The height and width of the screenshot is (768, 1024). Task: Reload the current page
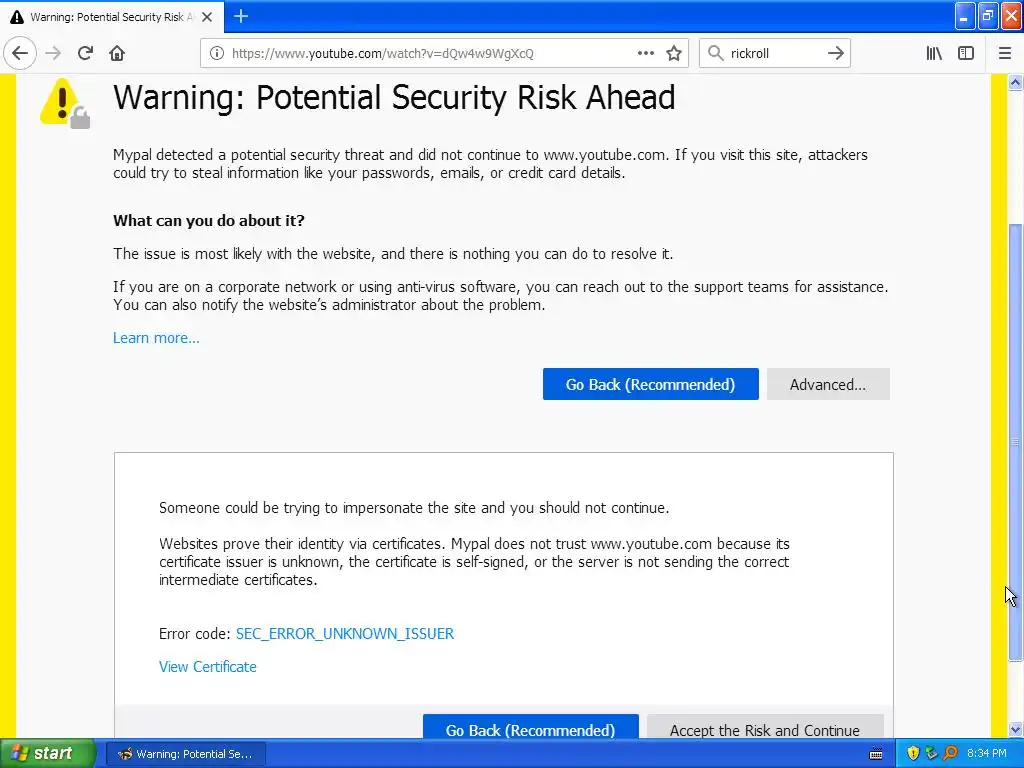coord(85,53)
